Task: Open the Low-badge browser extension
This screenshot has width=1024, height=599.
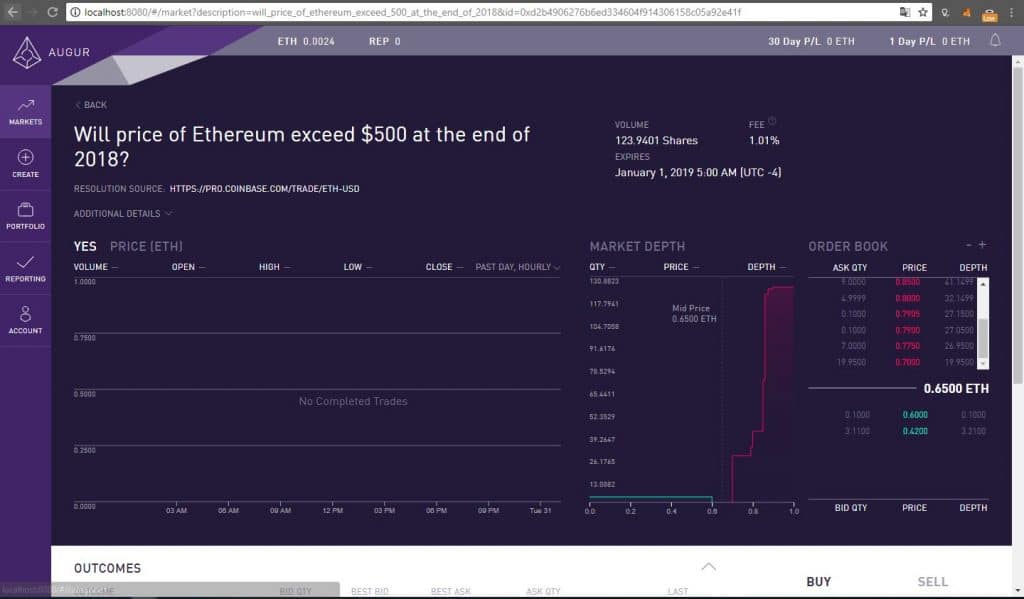Action: click(989, 13)
